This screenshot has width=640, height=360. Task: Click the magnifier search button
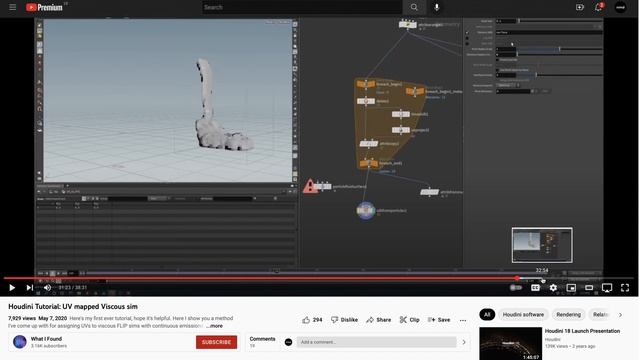tap(414, 7)
